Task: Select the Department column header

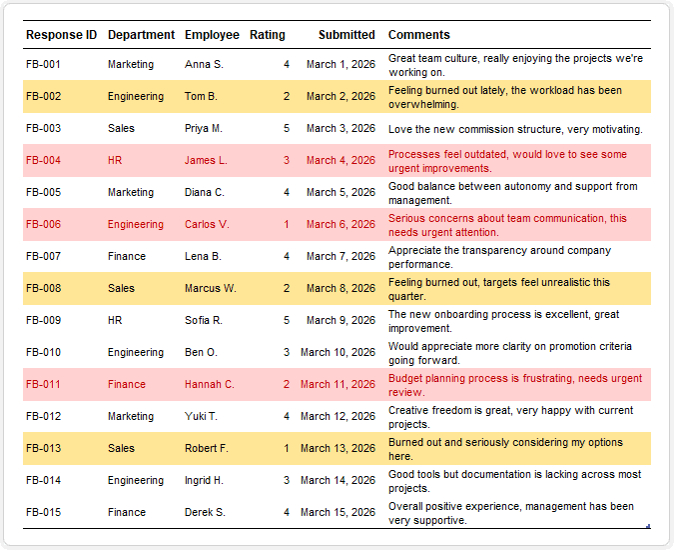Action: tap(141, 35)
